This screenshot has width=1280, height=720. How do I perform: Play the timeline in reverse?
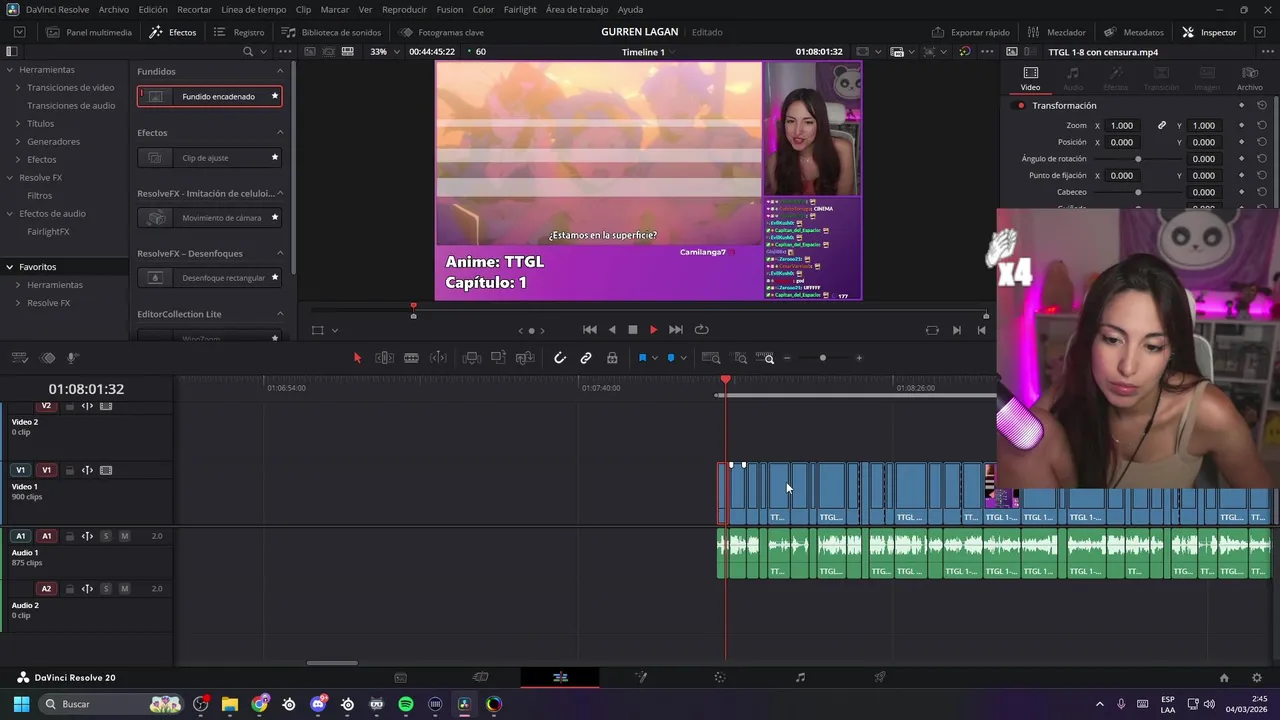click(612, 330)
